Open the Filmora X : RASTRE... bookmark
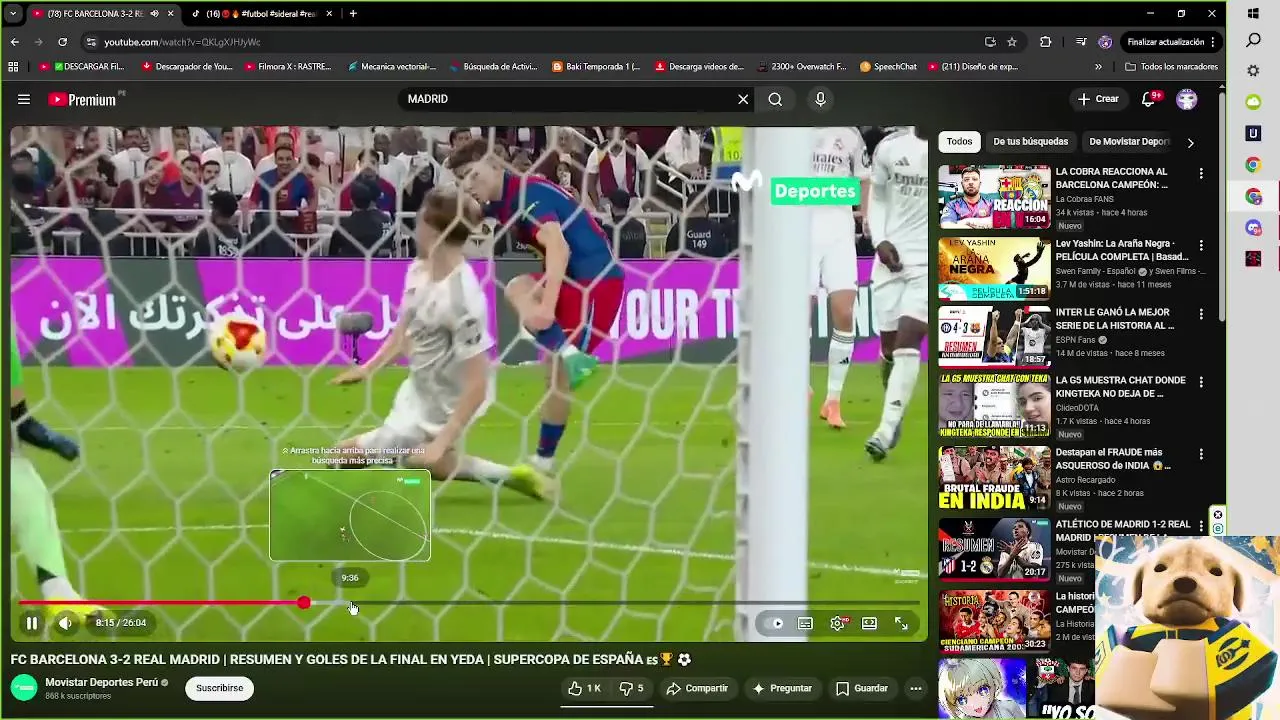1280x720 pixels. [x=287, y=67]
